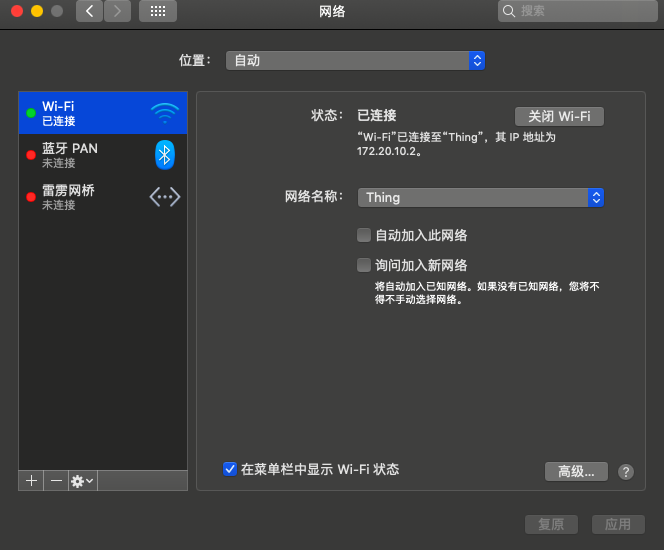Click the plus button to add service

[31, 480]
